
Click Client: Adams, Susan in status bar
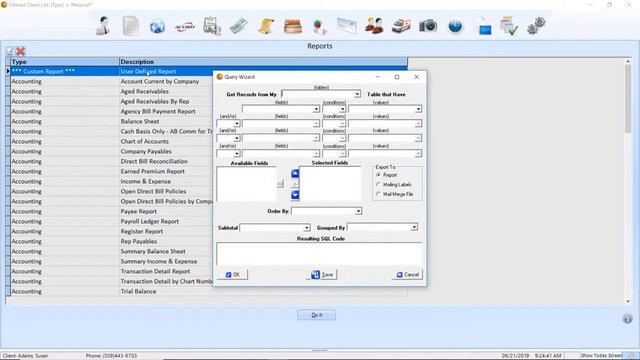[25, 356]
